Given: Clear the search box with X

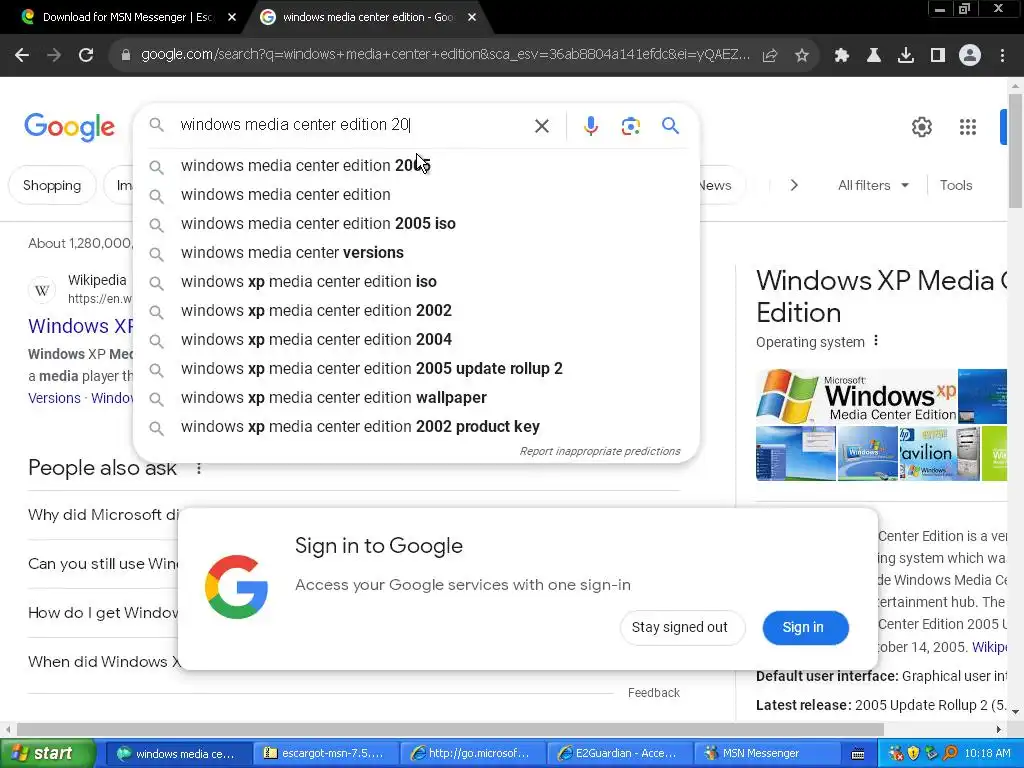Looking at the screenshot, I should pos(542,126).
